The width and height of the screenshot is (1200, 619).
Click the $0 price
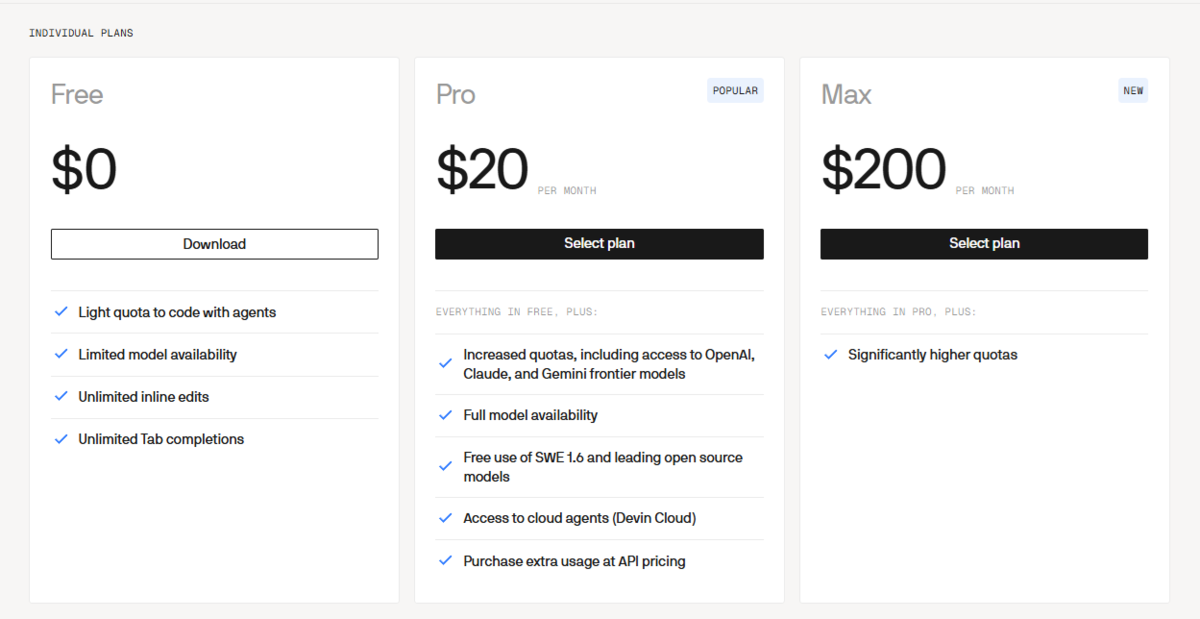coord(84,170)
